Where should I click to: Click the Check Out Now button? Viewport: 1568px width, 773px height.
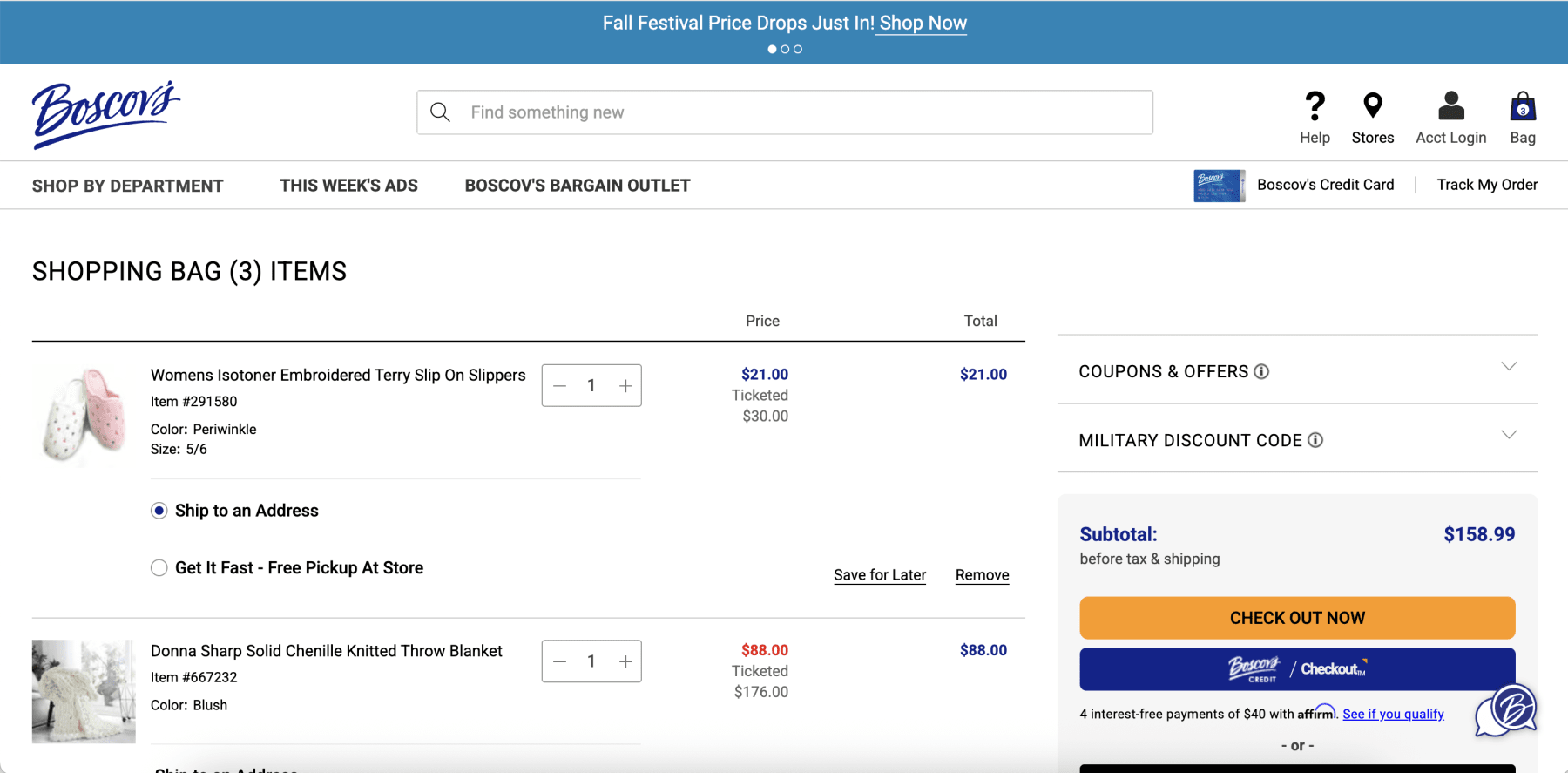tap(1296, 618)
